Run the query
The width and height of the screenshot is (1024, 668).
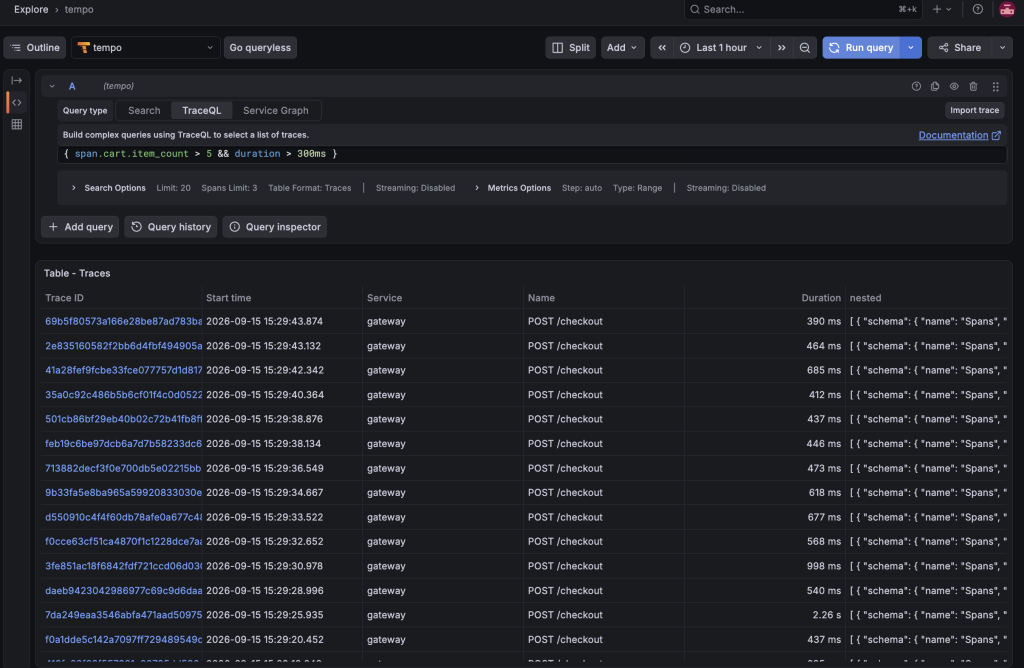861,48
